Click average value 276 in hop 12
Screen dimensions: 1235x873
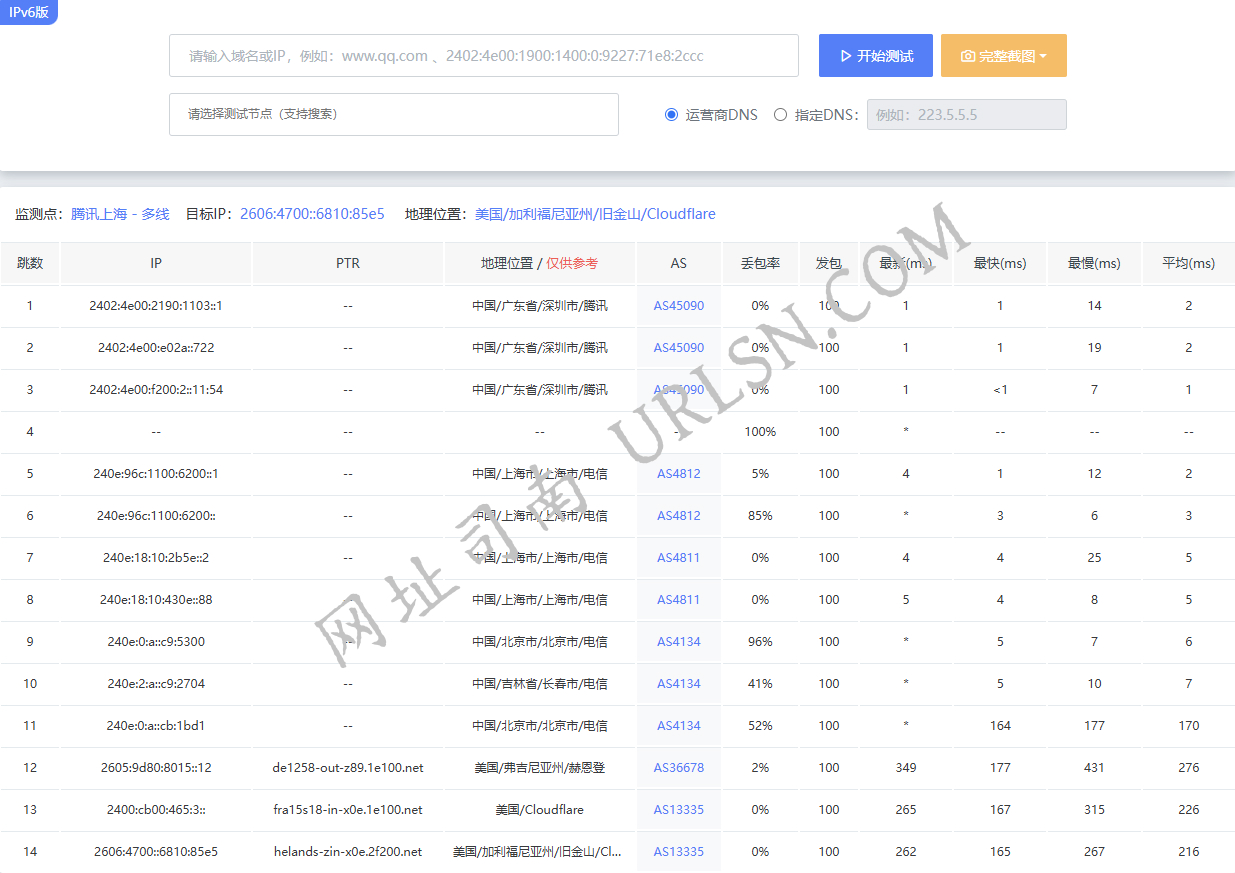click(1189, 768)
